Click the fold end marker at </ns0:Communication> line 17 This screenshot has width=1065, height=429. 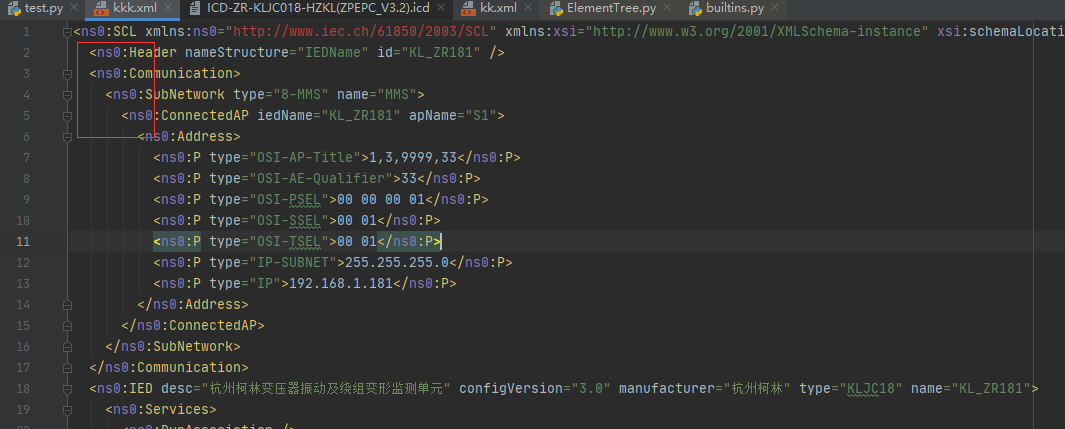67,368
